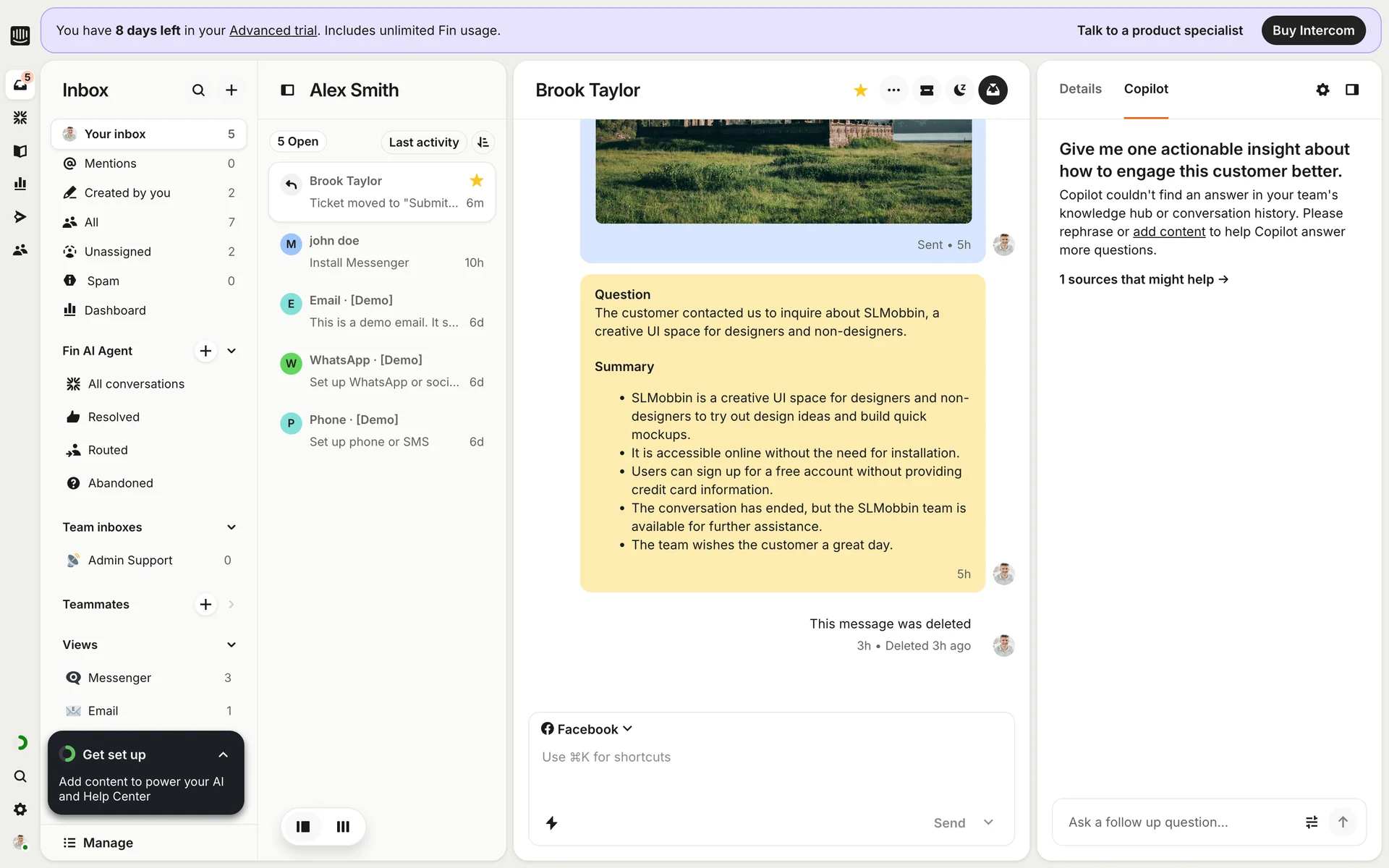Viewport: 1389px width, 868px height.
Task: Click the snooze moon icon in the conversation header
Action: point(959,90)
